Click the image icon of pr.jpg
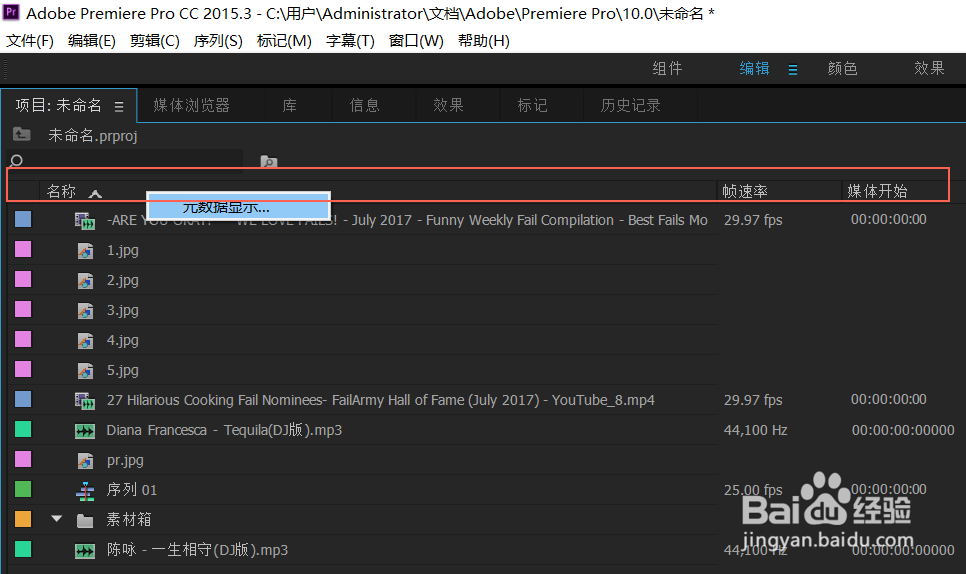This screenshot has height=574, width=966. tap(85, 461)
